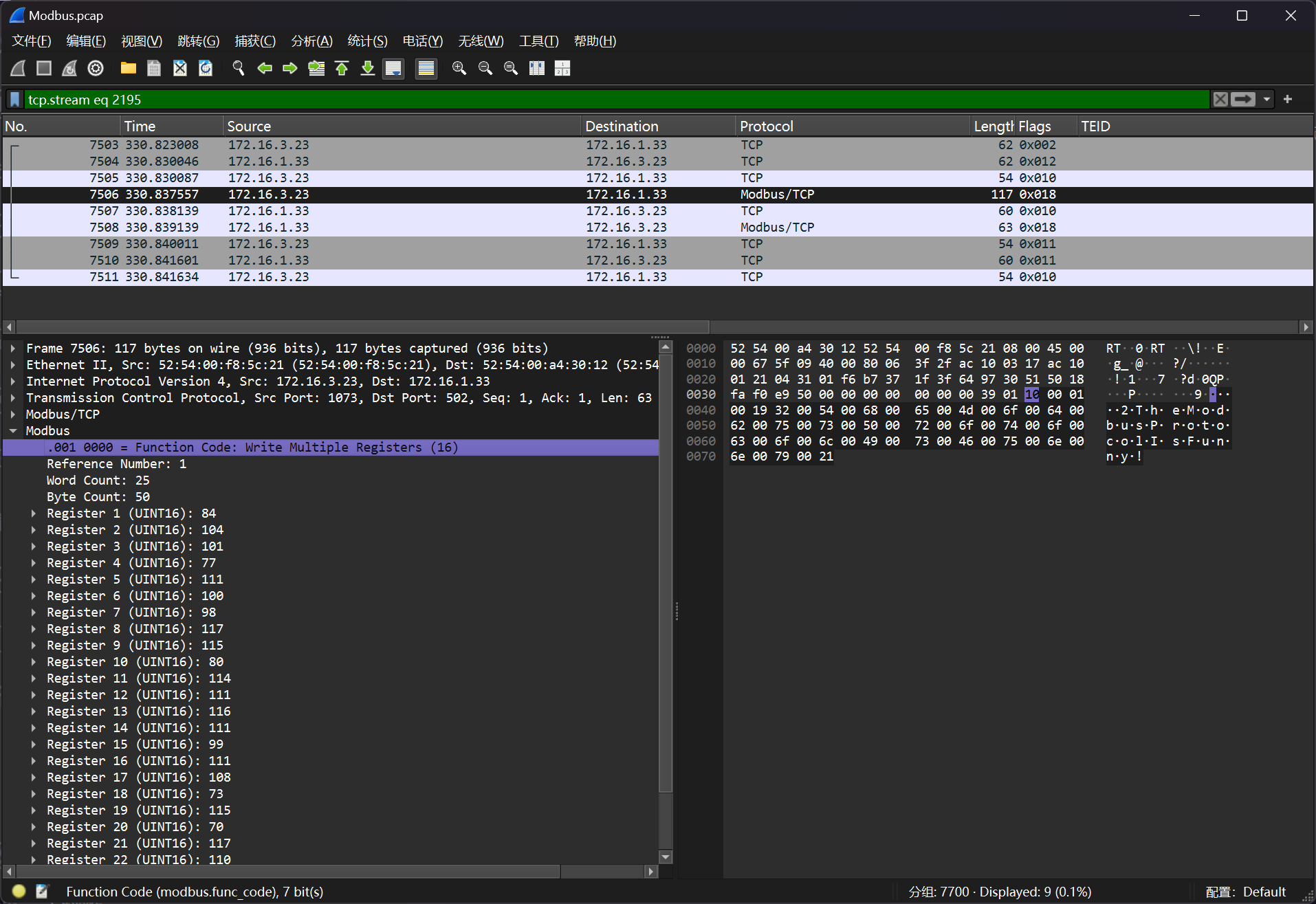The height and width of the screenshot is (904, 1316).
Task: Click the find packet magnifier icon
Action: click(239, 68)
